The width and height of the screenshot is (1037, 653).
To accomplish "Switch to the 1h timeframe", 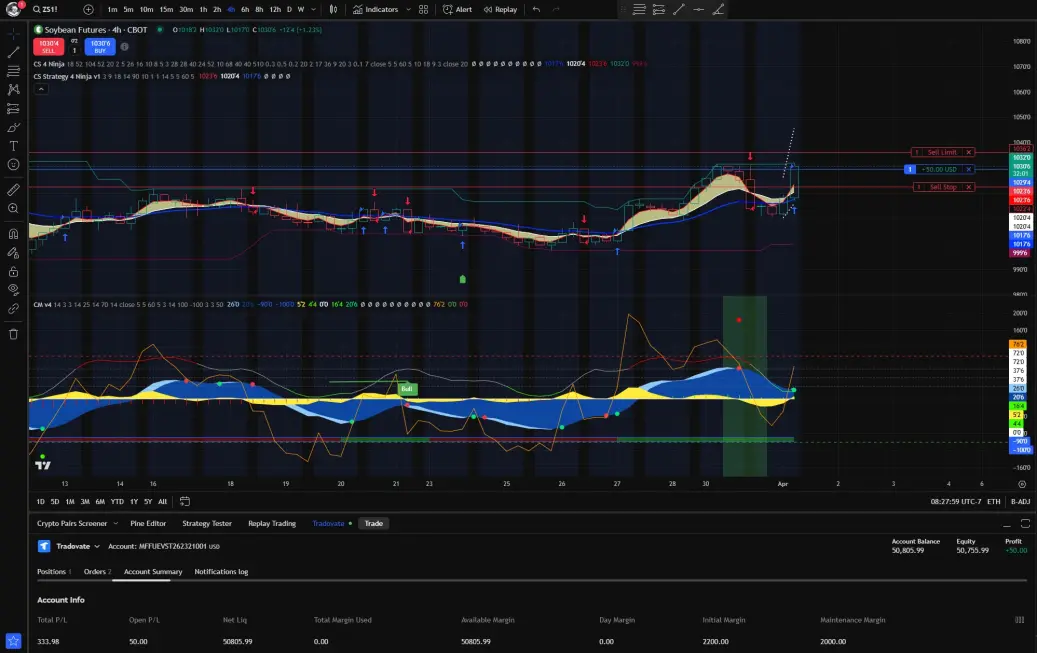I will pos(203,9).
